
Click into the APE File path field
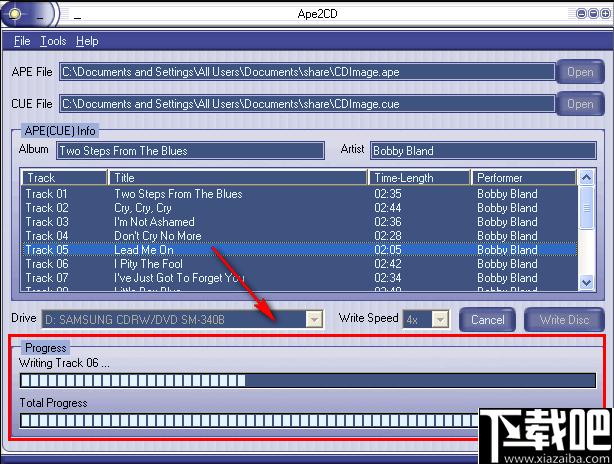(306, 72)
